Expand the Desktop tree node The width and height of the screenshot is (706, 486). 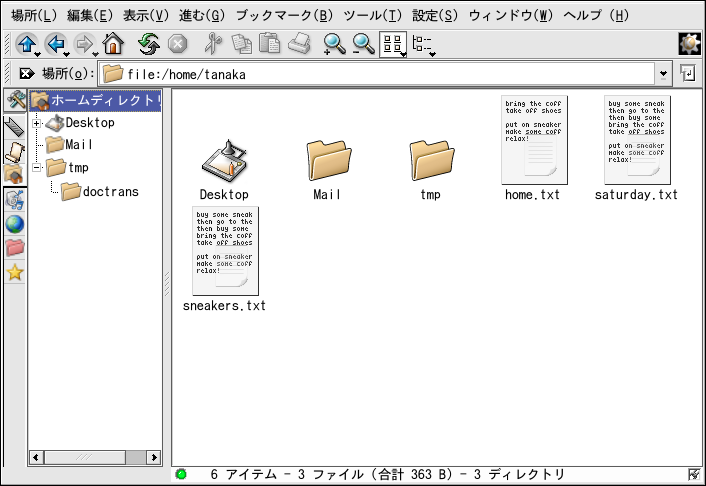(x=38, y=123)
